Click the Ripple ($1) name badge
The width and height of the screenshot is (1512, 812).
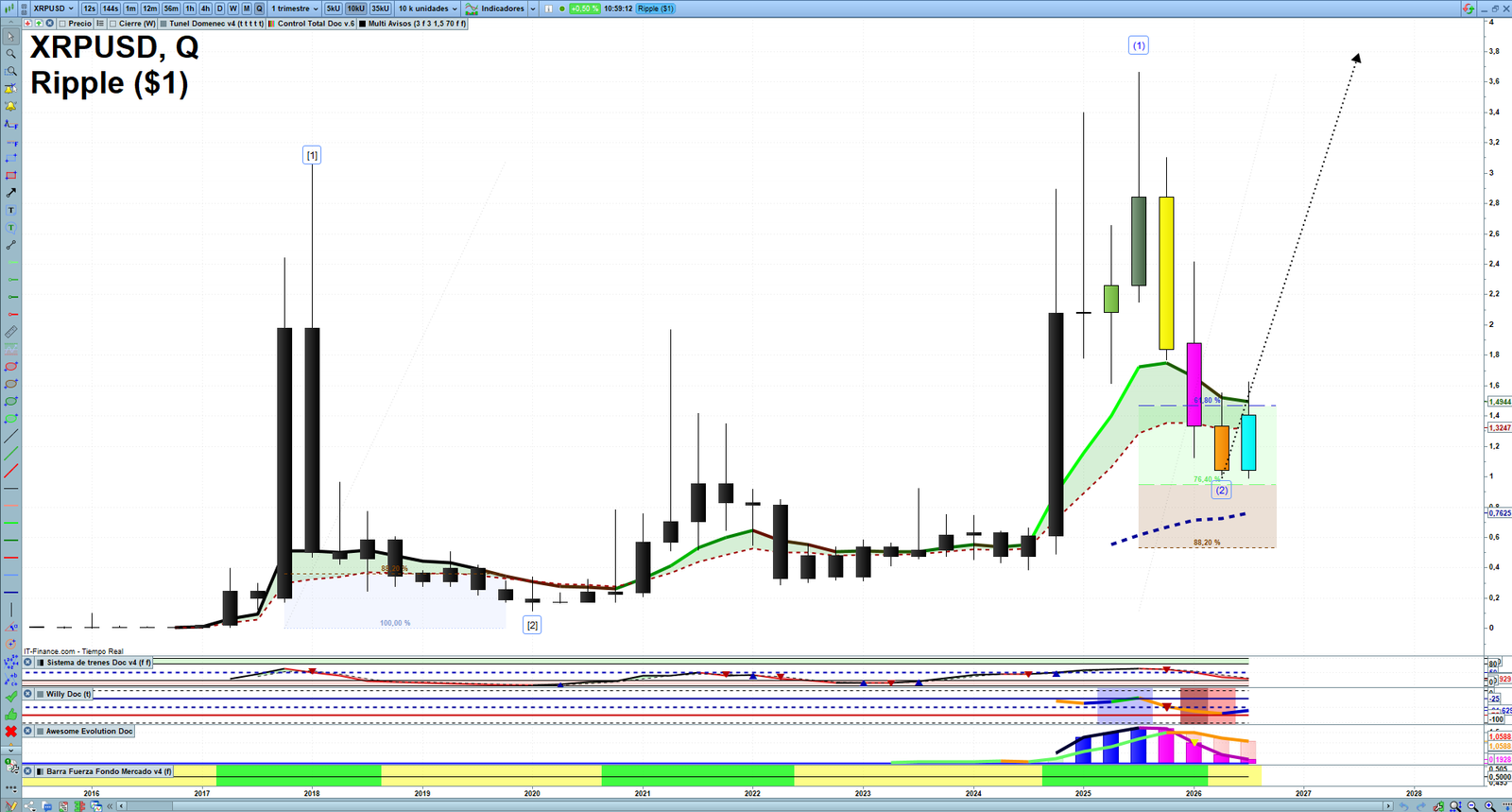click(x=655, y=9)
